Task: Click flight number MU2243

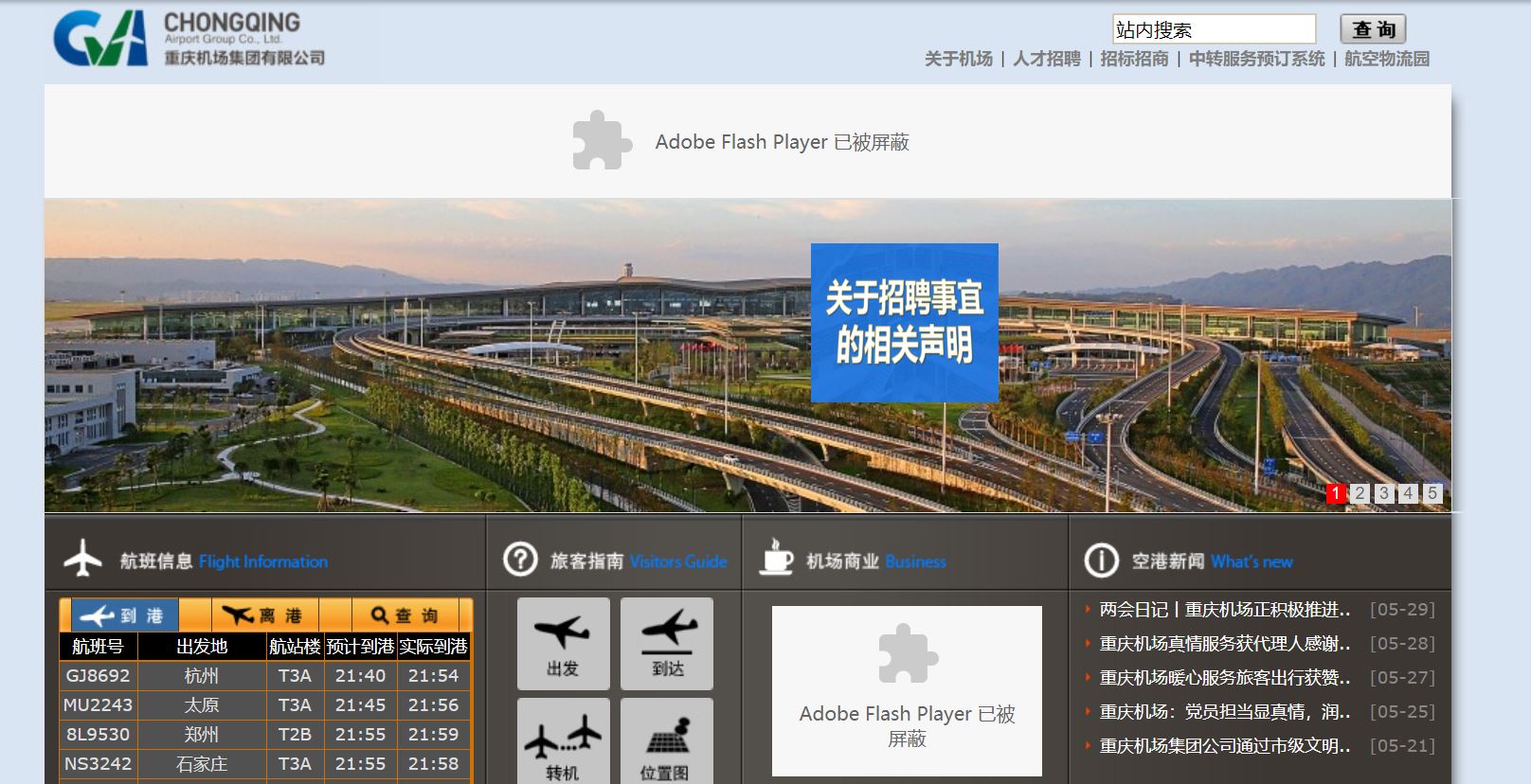Action: 99,705
